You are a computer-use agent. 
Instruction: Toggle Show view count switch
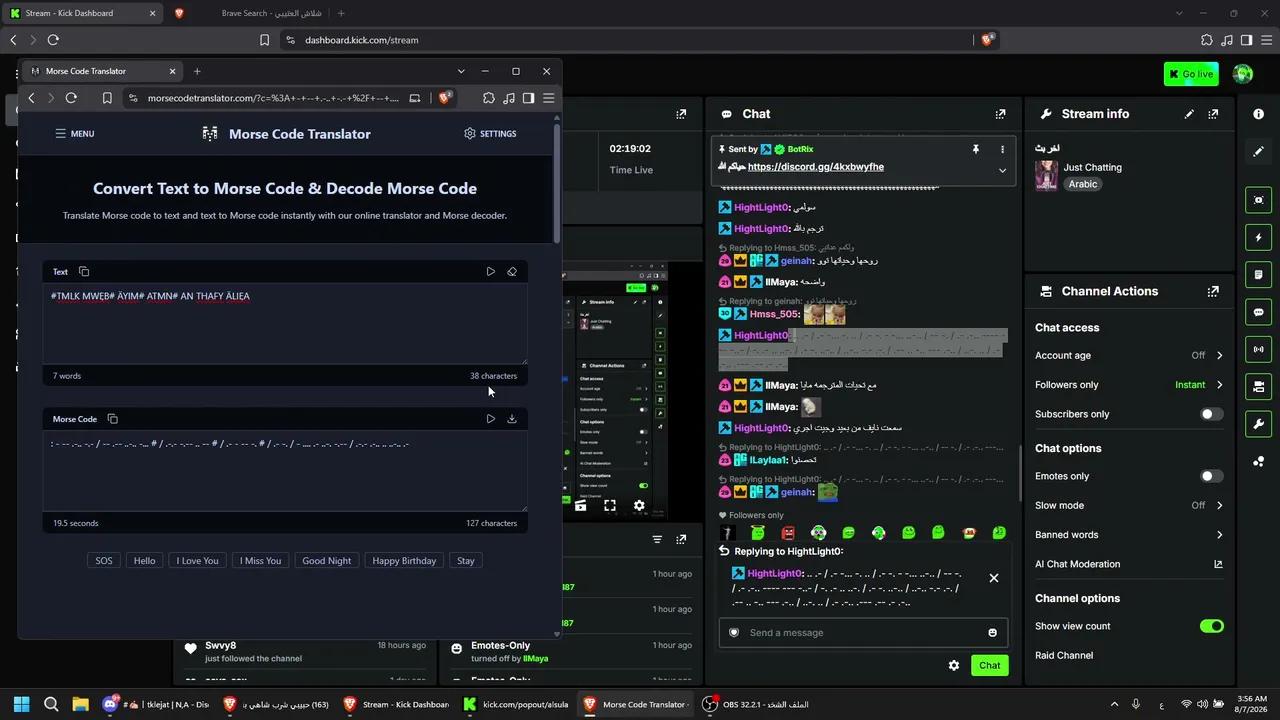(x=1212, y=626)
